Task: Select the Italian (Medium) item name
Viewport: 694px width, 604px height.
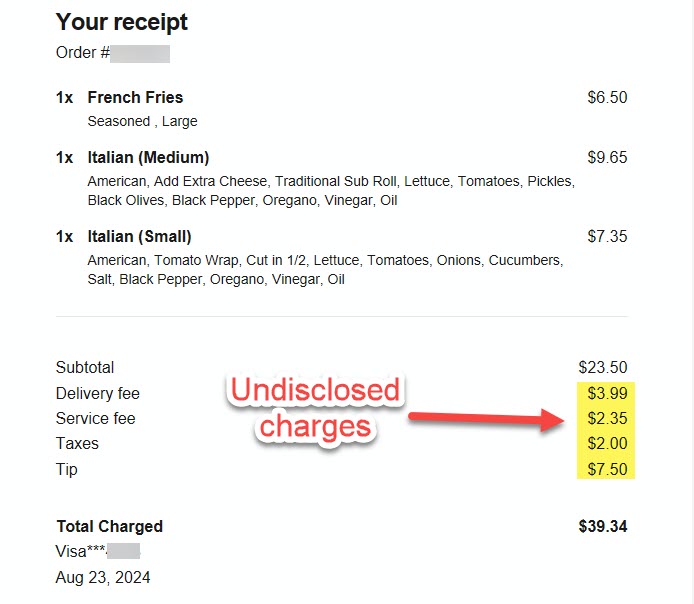Action: (148, 157)
